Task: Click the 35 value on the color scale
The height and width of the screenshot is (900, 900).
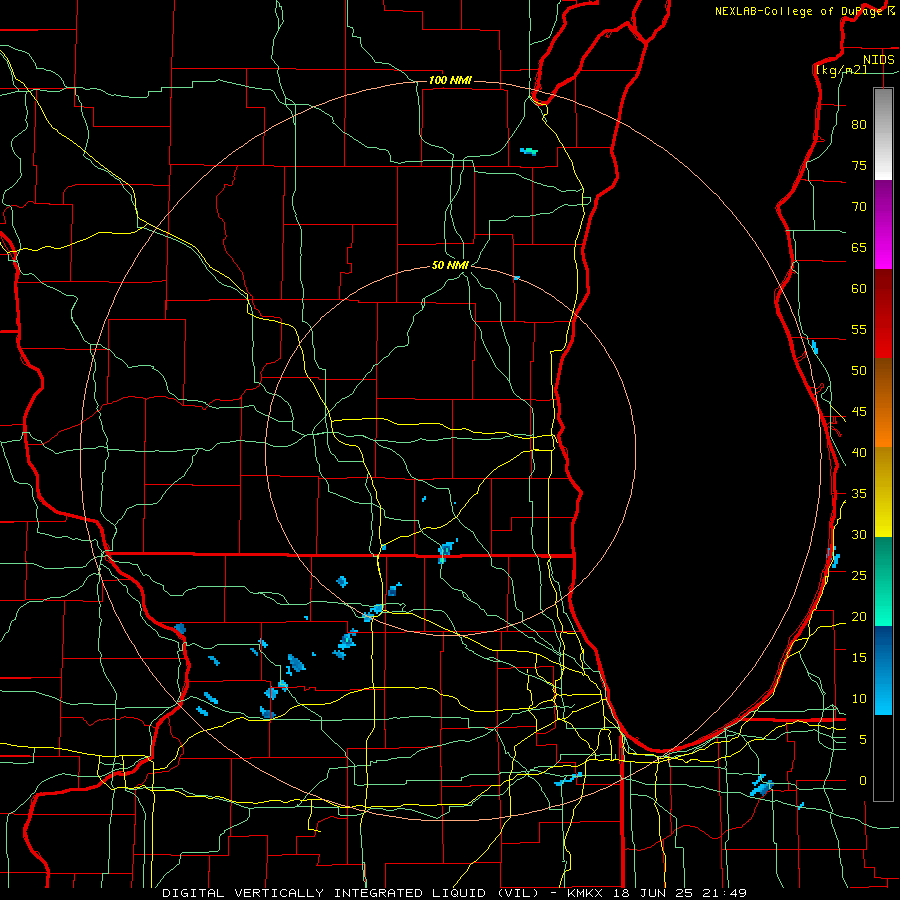Action: 859,494
